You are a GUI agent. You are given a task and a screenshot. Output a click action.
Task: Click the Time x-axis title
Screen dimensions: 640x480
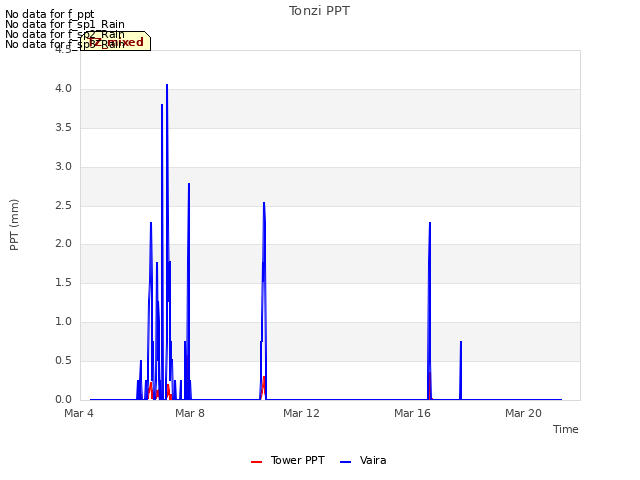point(565,429)
